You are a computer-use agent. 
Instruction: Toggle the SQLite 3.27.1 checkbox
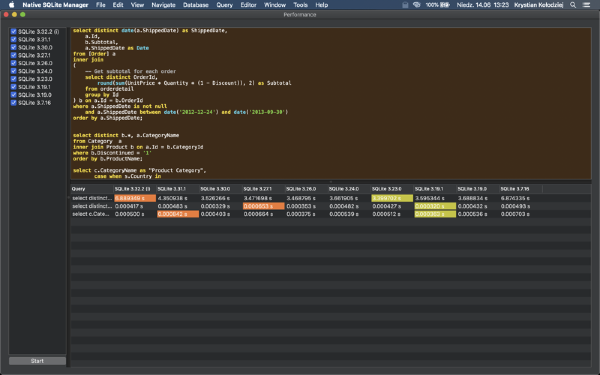click(14, 55)
